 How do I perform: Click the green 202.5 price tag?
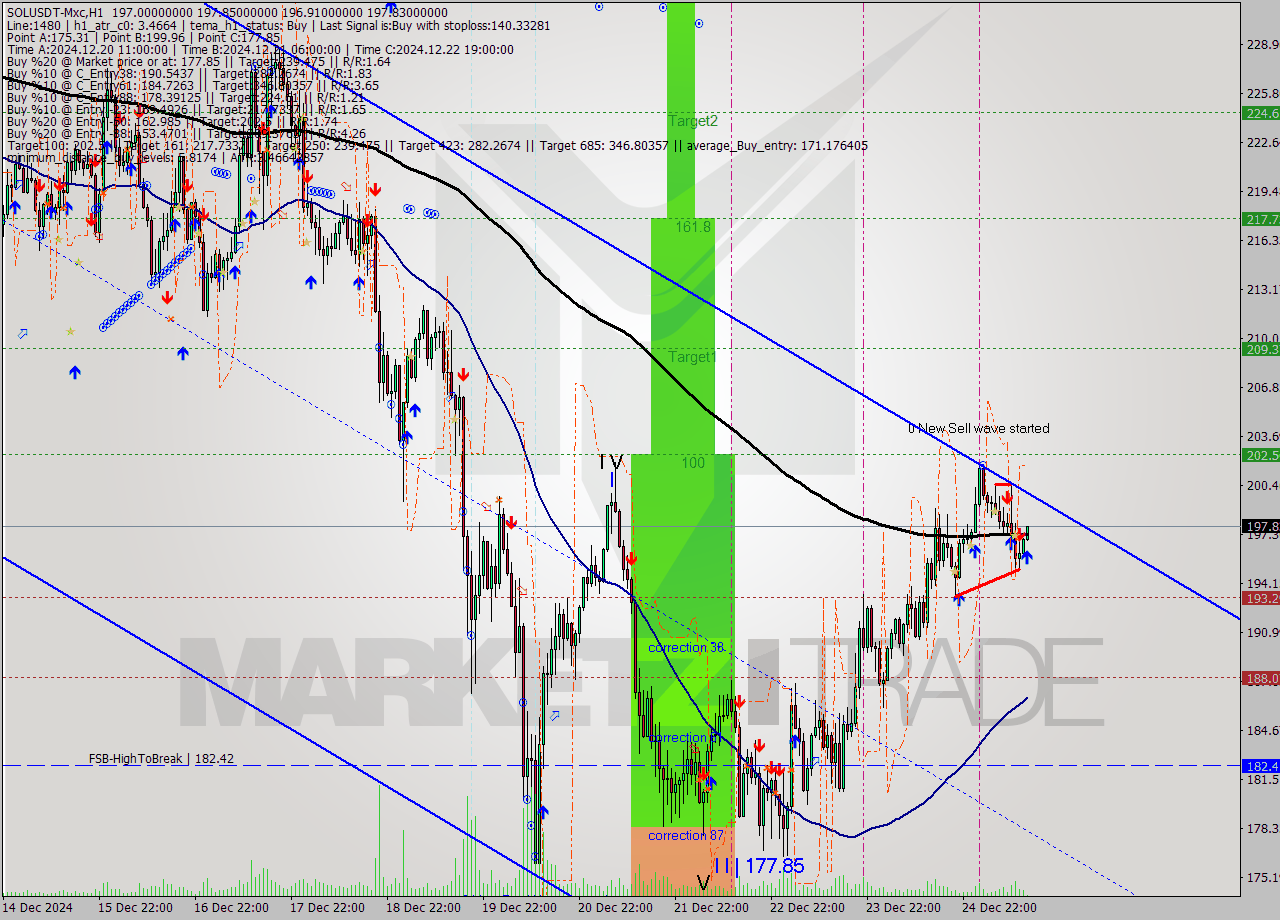[1260, 455]
